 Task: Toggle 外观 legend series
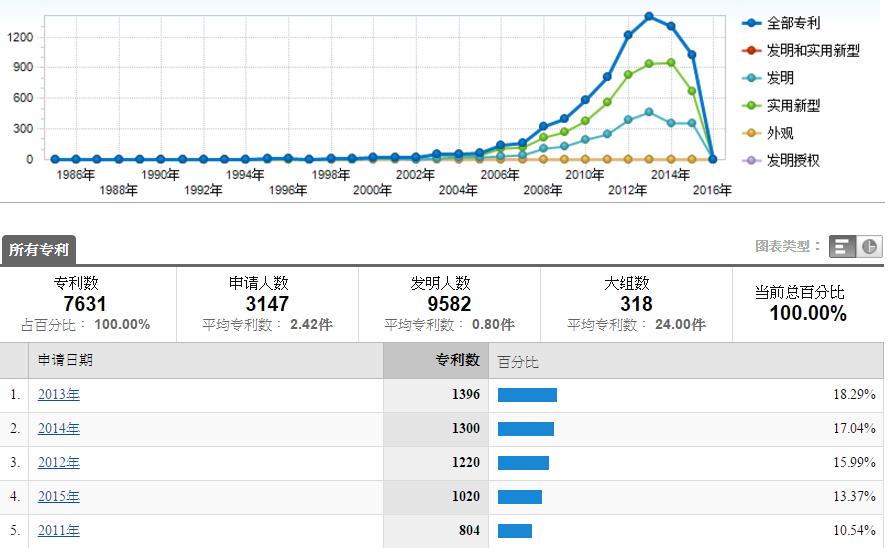pos(768,133)
